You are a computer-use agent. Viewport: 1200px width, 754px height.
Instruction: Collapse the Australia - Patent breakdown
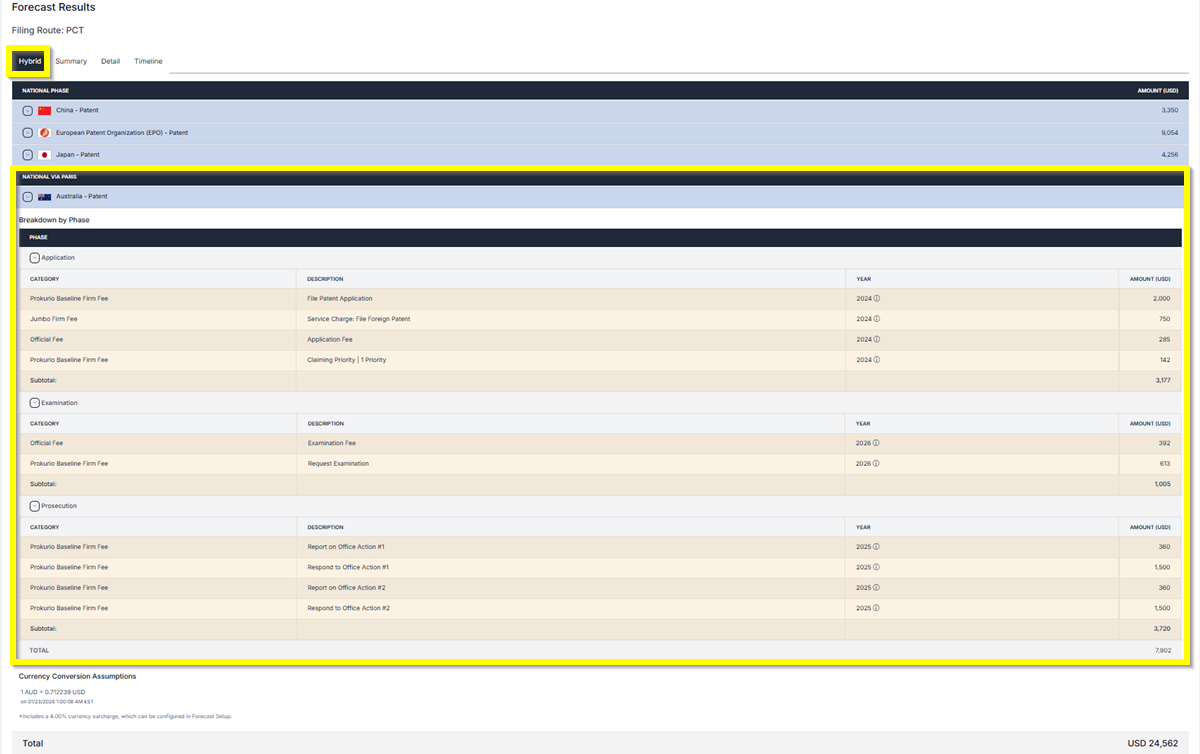click(27, 197)
